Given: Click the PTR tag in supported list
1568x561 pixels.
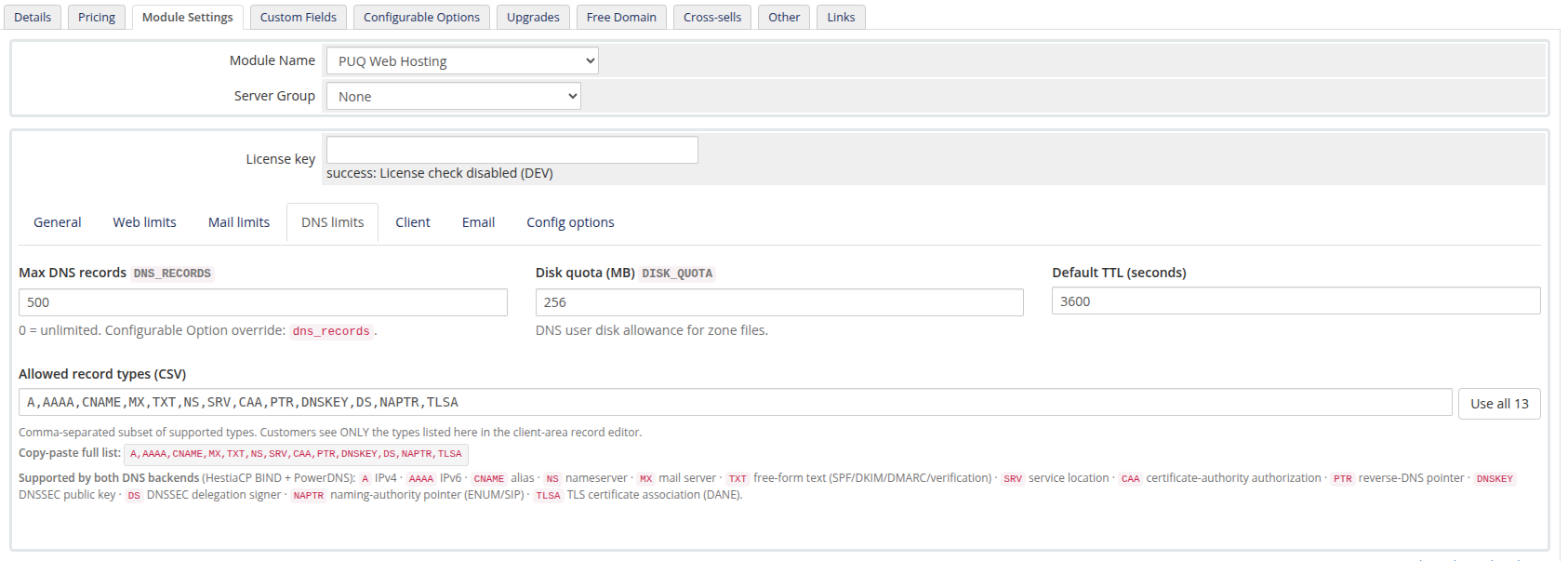Looking at the screenshot, I should [x=1342, y=479].
